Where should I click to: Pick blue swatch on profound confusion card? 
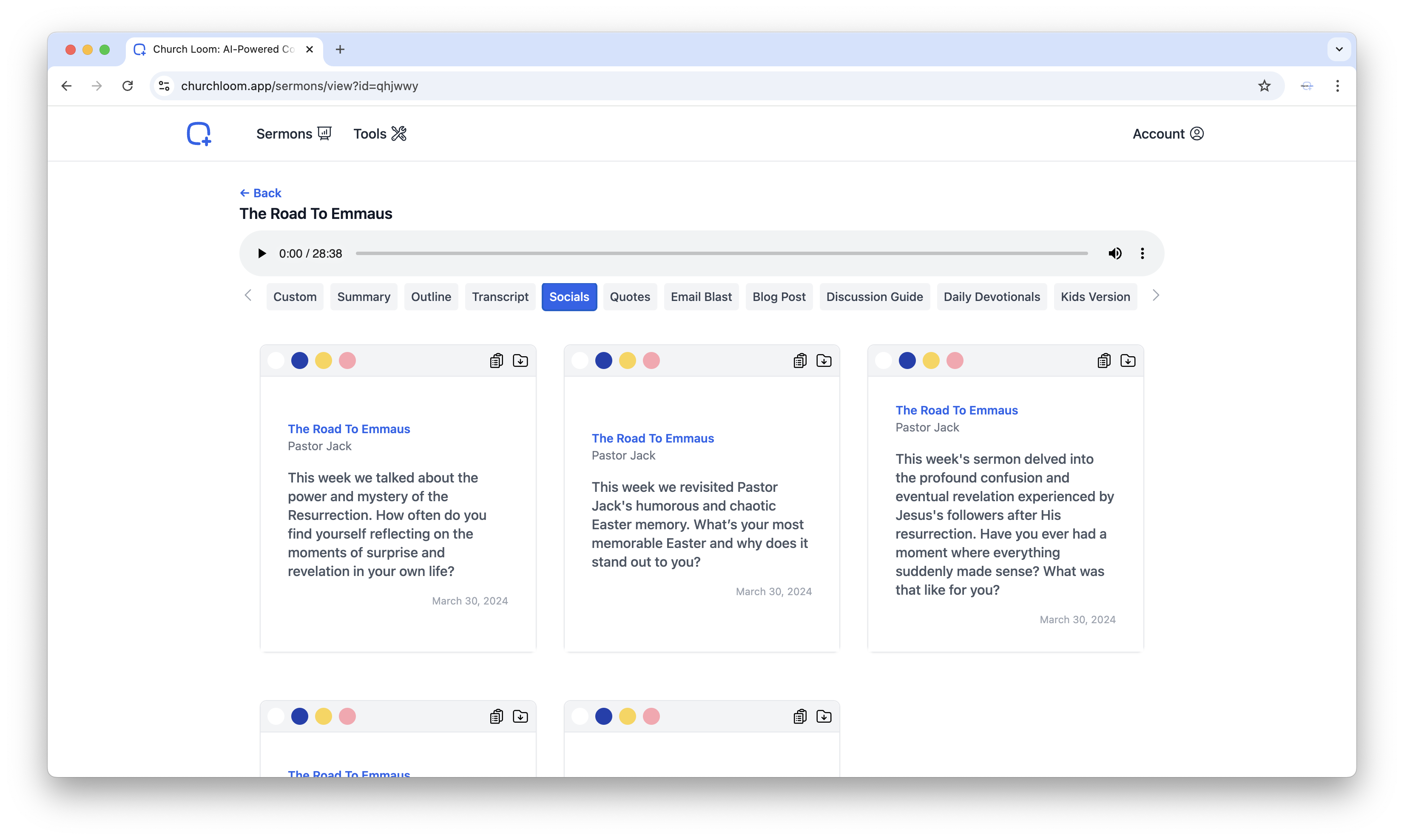(907, 360)
